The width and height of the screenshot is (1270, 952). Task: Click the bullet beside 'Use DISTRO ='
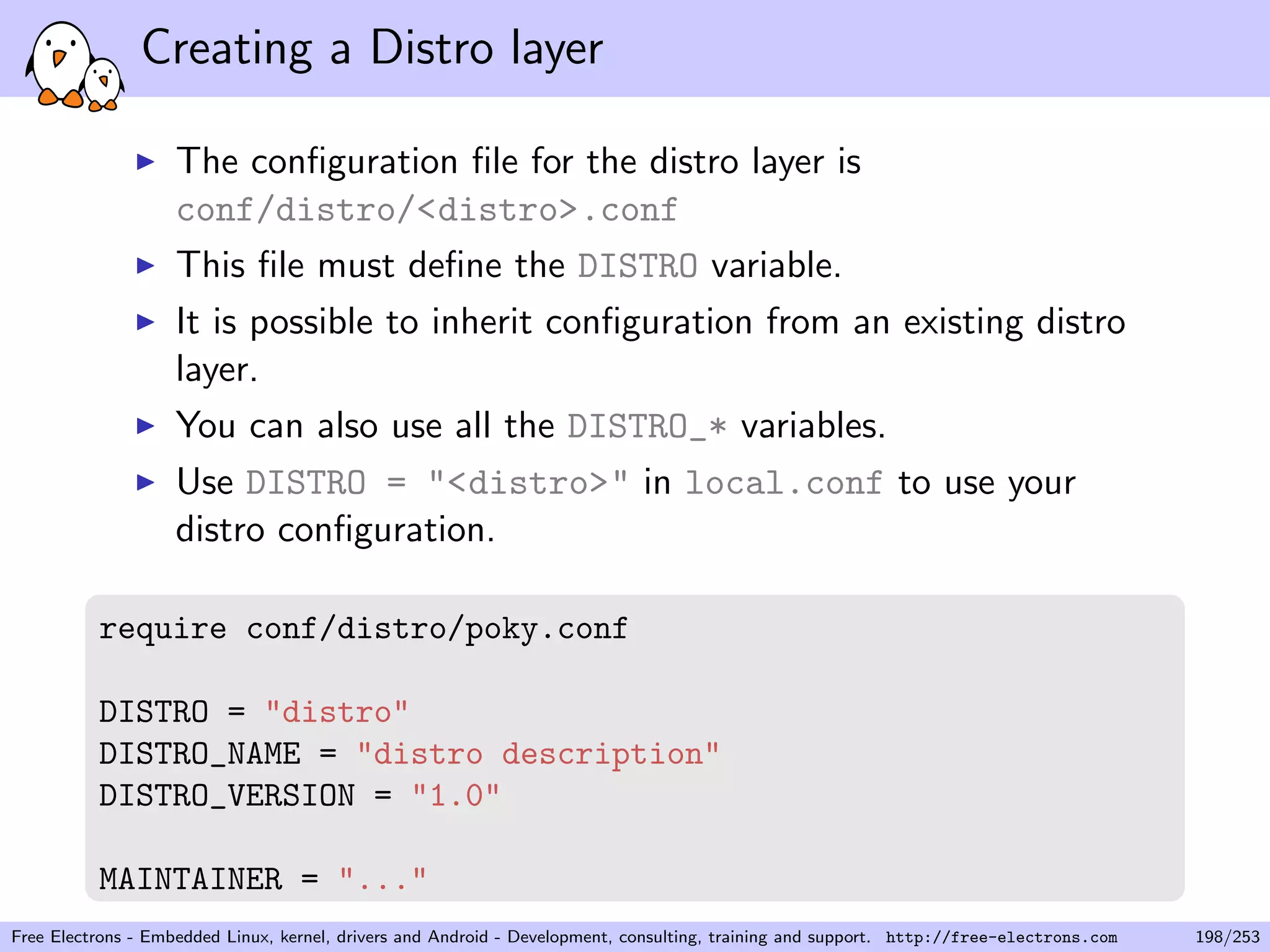[x=145, y=482]
